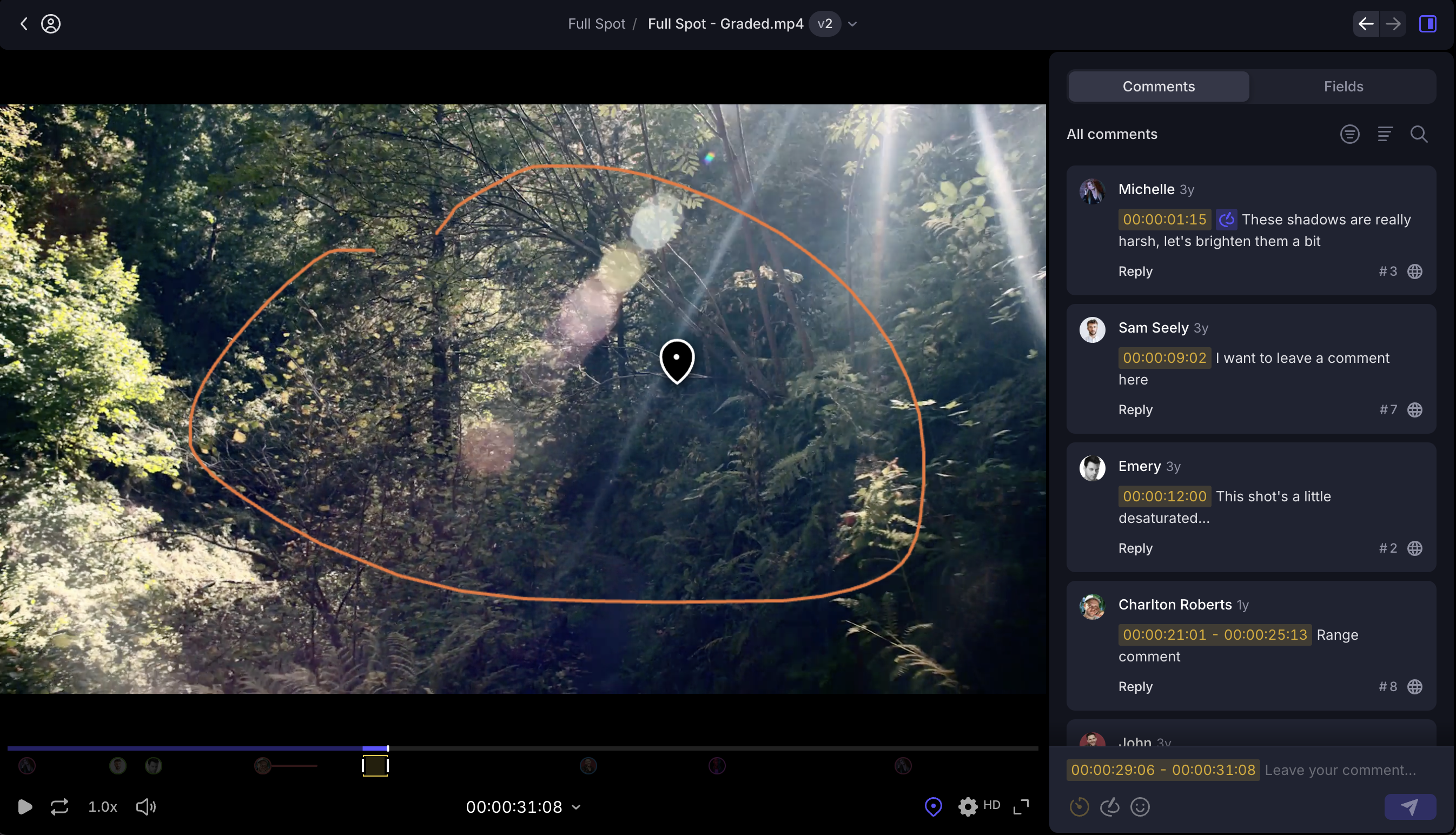Toggle the loop playback icon

pos(59,807)
